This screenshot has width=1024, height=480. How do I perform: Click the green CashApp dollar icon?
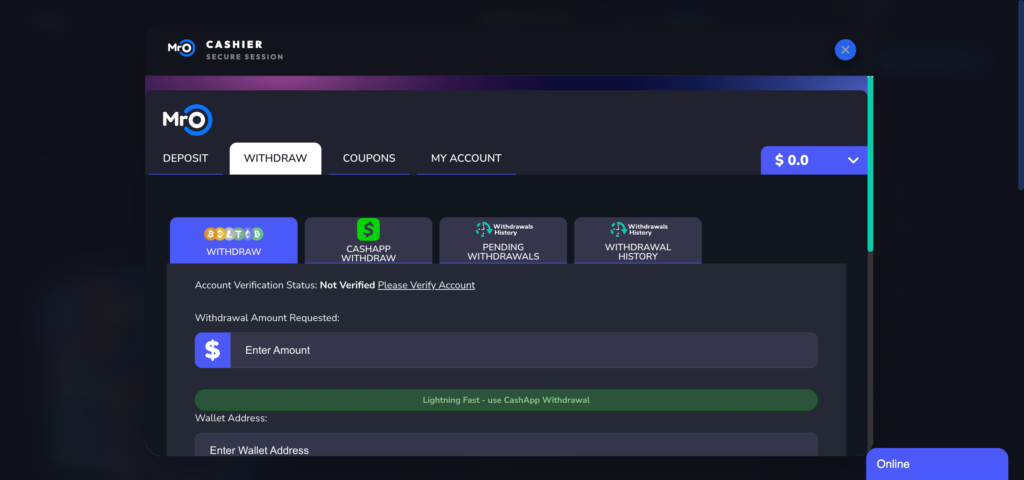coord(368,229)
